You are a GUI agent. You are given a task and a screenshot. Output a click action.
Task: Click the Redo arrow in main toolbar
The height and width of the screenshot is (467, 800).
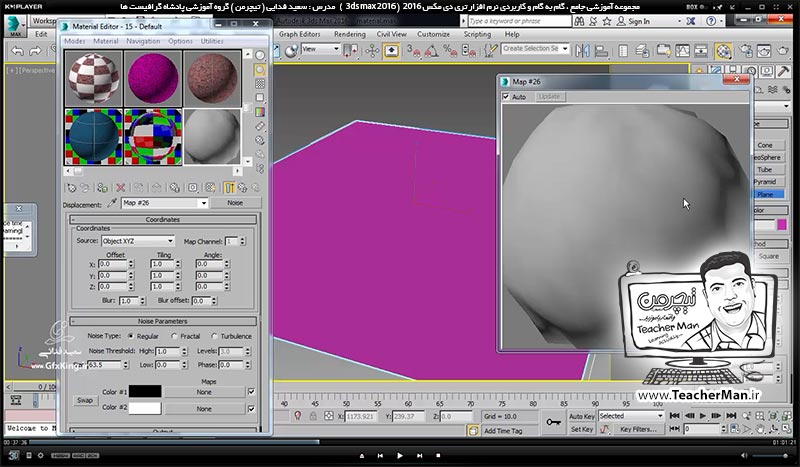pos(35,51)
